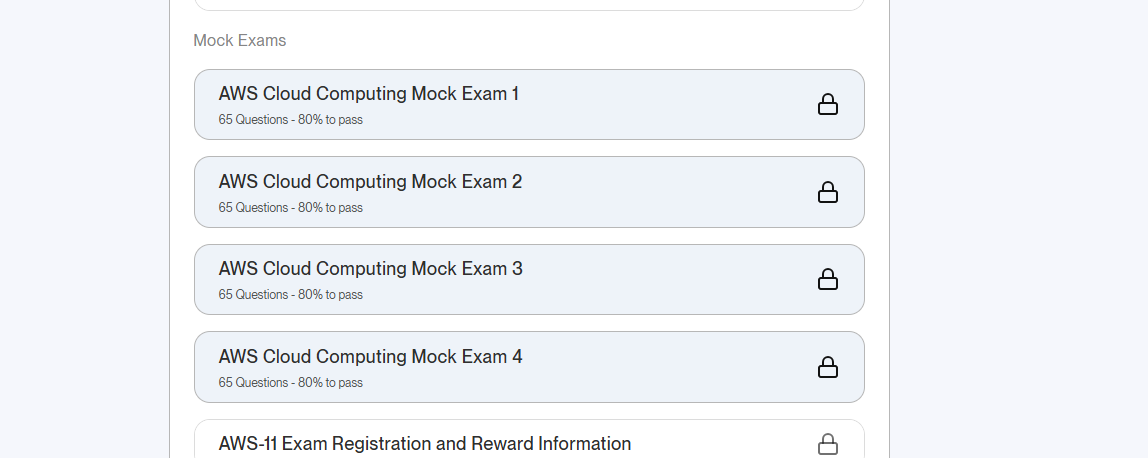Click the lock icon on Mock Exam 4

click(827, 367)
